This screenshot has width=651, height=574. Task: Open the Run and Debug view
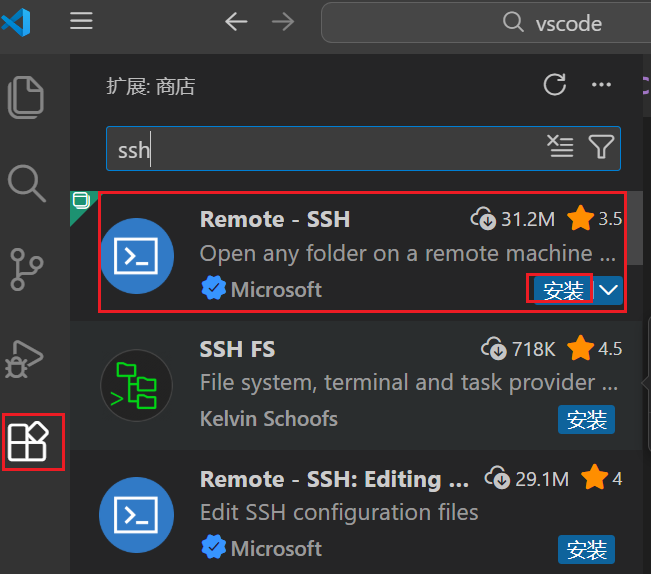point(24,359)
